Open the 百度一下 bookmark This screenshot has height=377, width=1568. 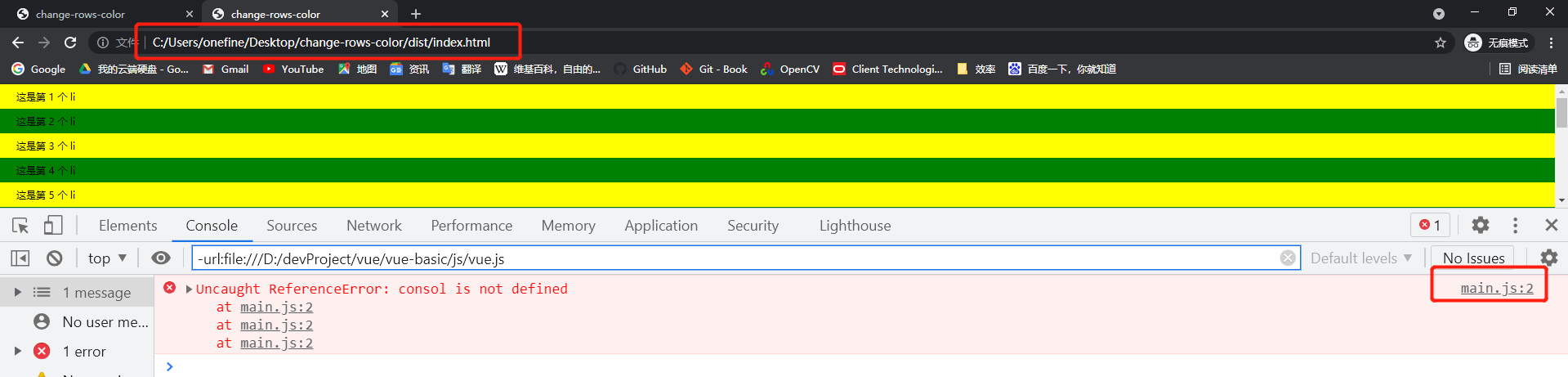(1062, 70)
